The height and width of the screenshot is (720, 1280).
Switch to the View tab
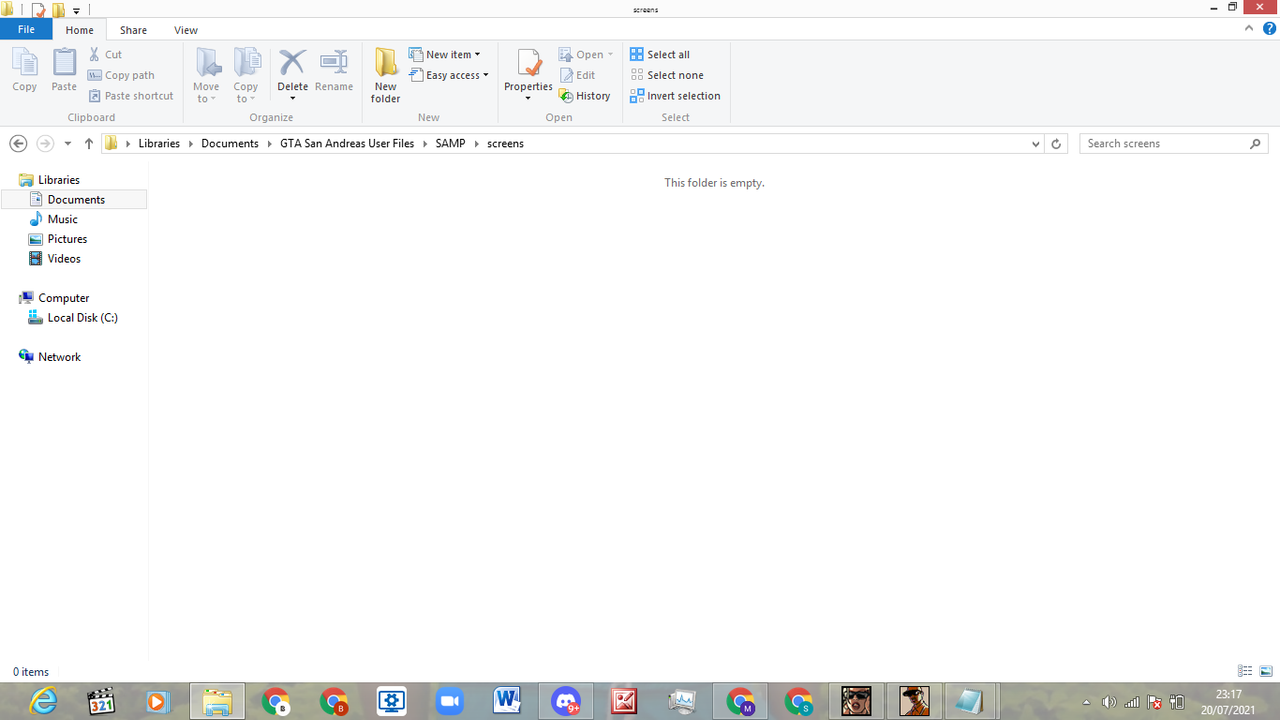click(x=186, y=30)
